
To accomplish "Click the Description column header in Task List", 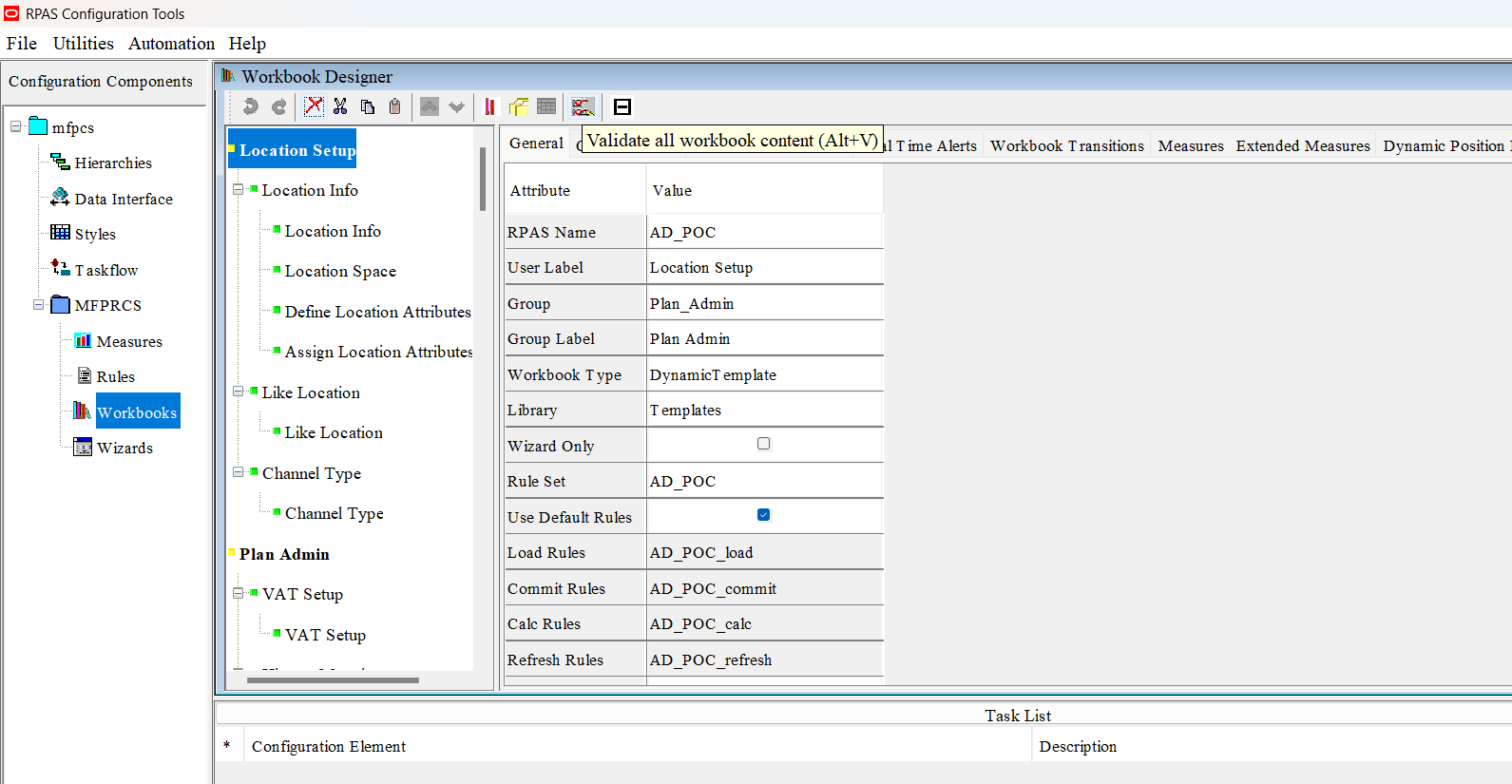I will tap(1272, 746).
